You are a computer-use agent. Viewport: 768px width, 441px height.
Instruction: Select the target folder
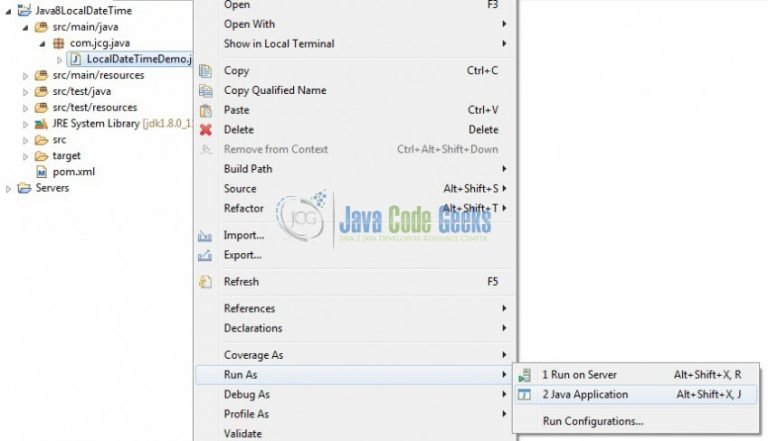[66, 156]
